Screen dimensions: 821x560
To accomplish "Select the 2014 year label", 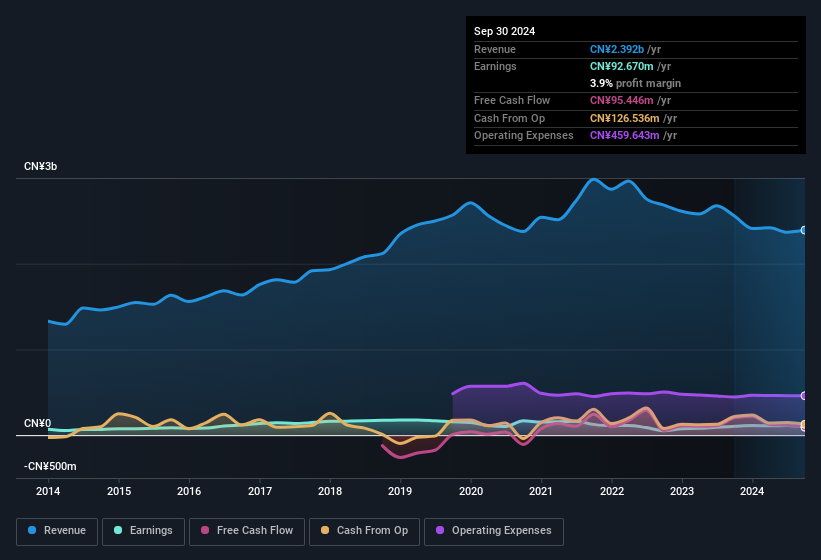I will [48, 491].
